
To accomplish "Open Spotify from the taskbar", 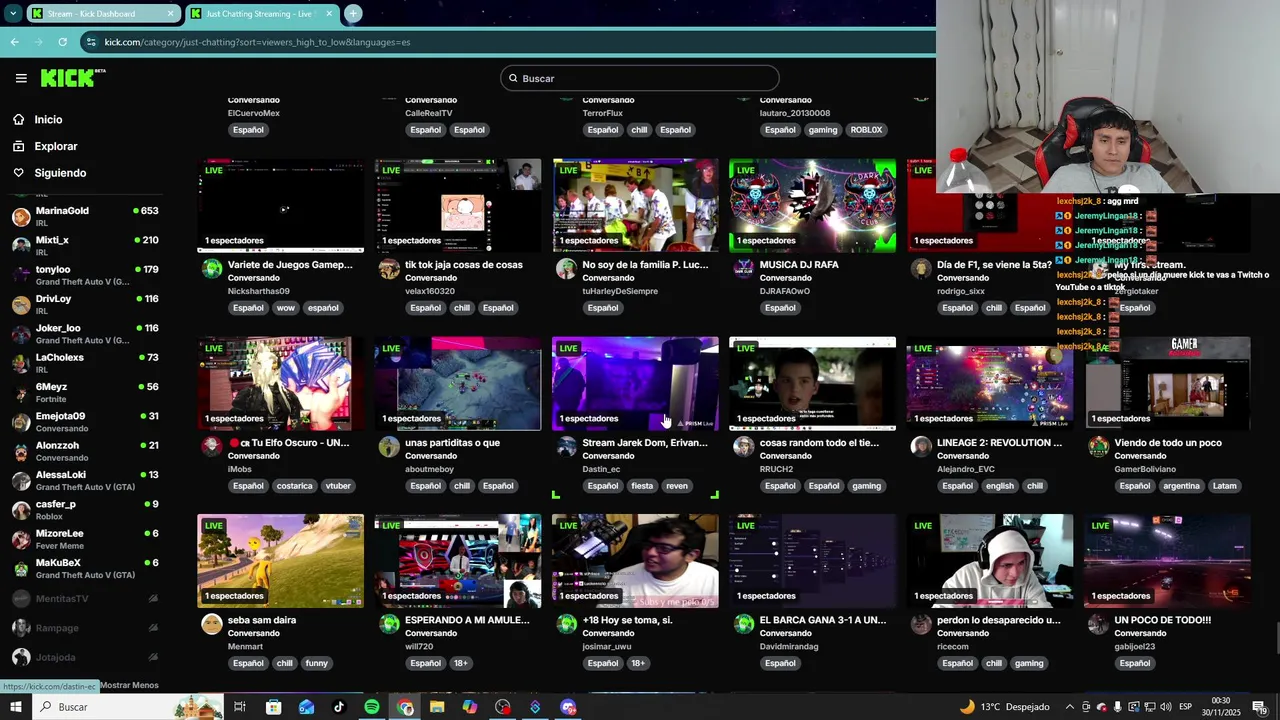I will point(372,707).
